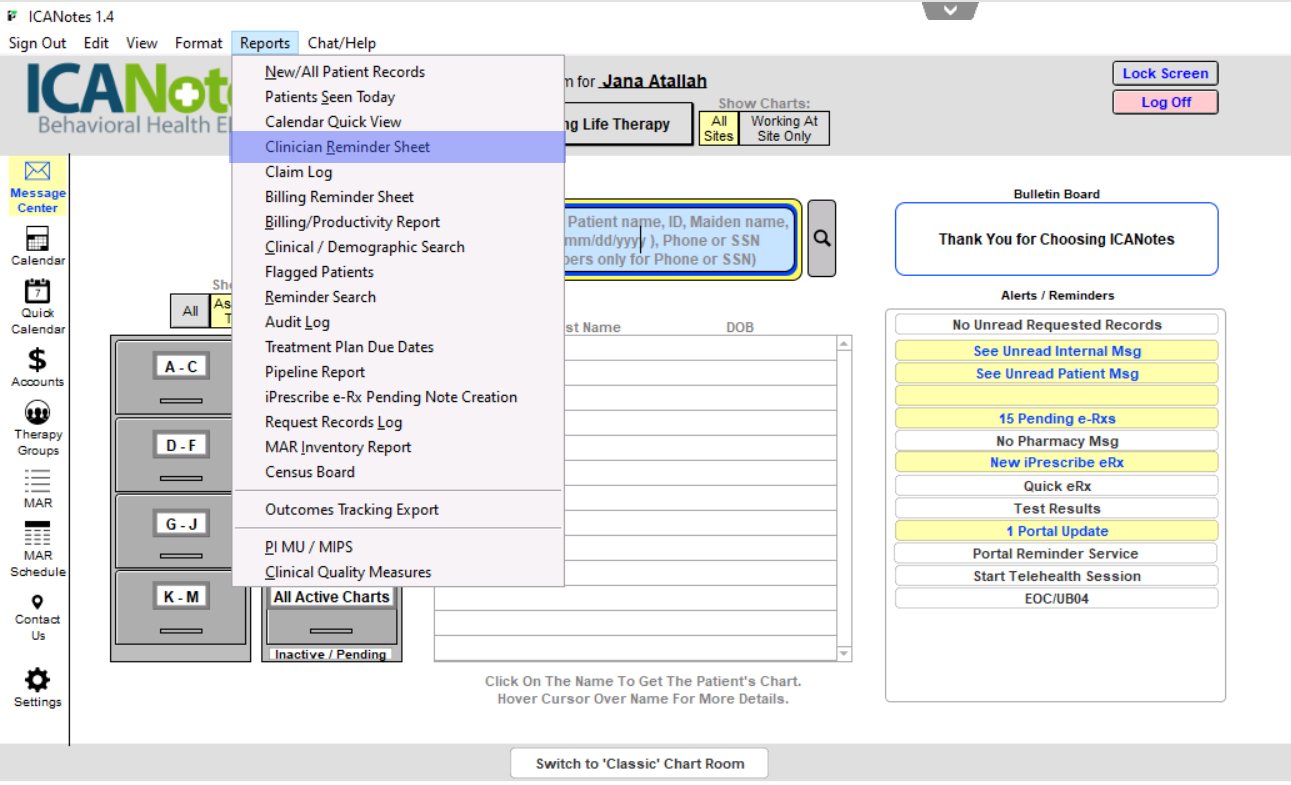Open the A - C file drawer
This screenshot has height=785, width=1291.
click(181, 368)
